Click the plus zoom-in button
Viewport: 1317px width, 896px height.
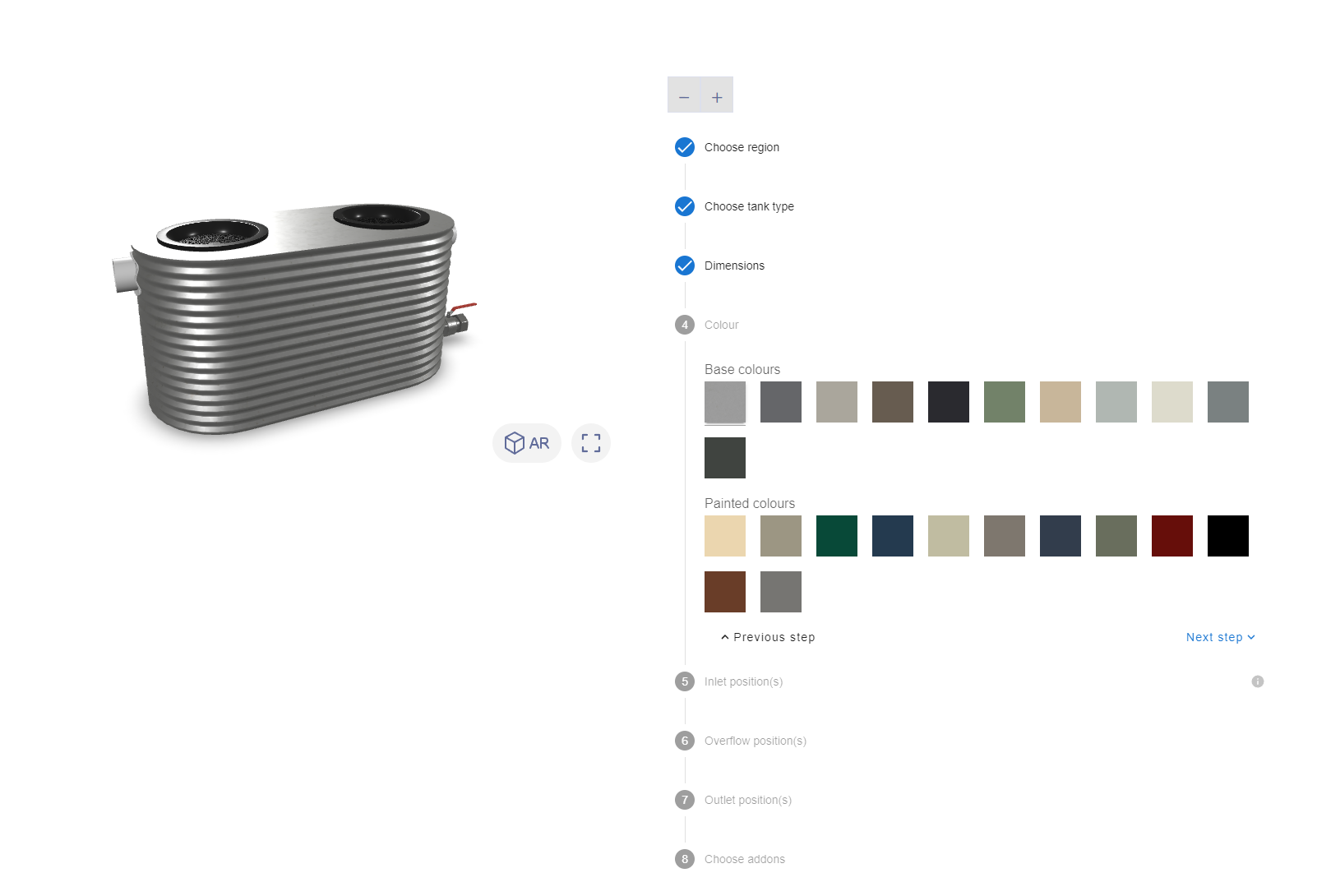[x=717, y=97]
